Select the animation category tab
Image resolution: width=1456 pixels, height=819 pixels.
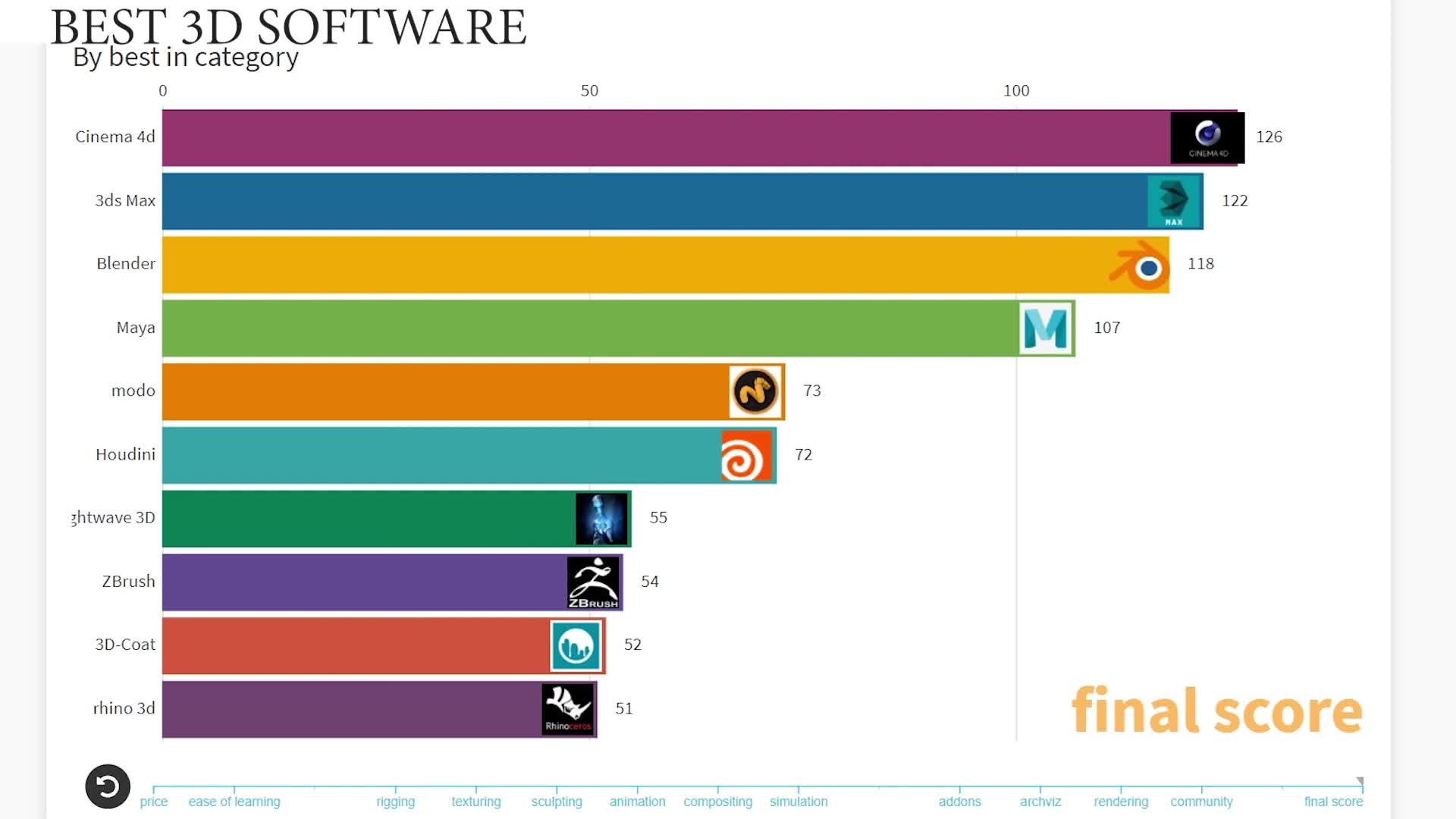click(x=636, y=801)
